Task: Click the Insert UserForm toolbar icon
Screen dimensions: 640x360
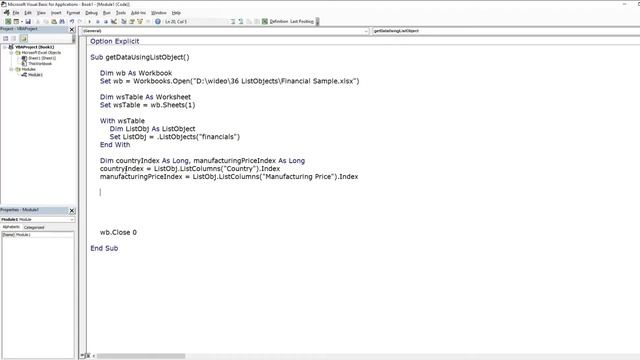Action: 16,21
